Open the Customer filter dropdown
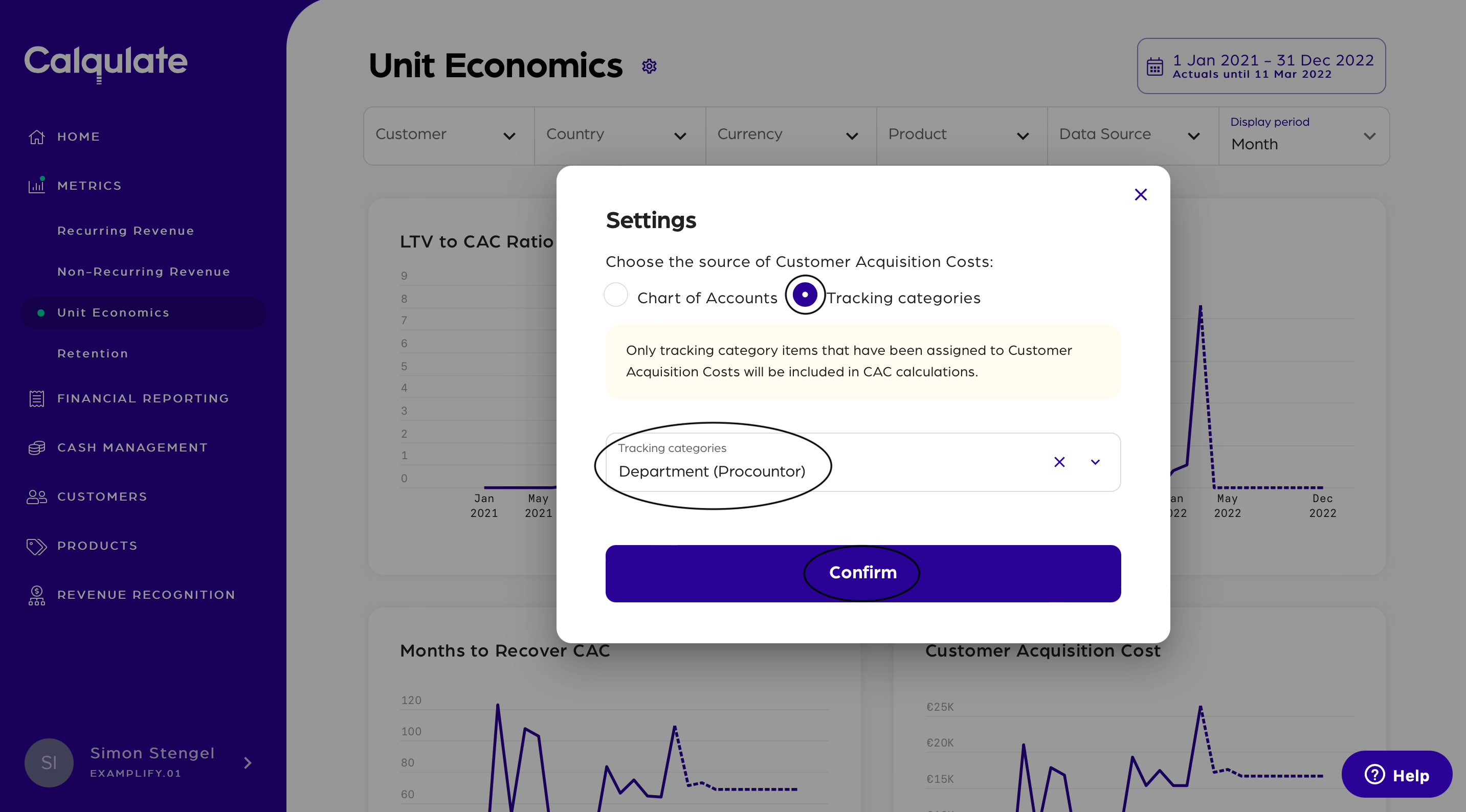Image resolution: width=1466 pixels, height=812 pixels. click(x=449, y=136)
